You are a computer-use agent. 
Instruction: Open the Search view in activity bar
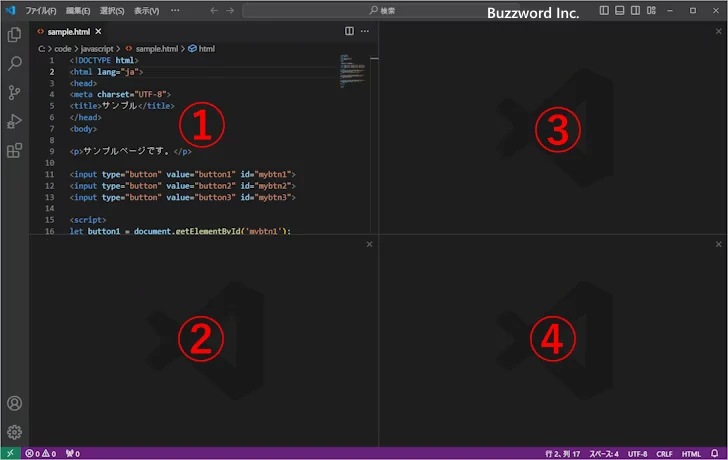point(14,63)
